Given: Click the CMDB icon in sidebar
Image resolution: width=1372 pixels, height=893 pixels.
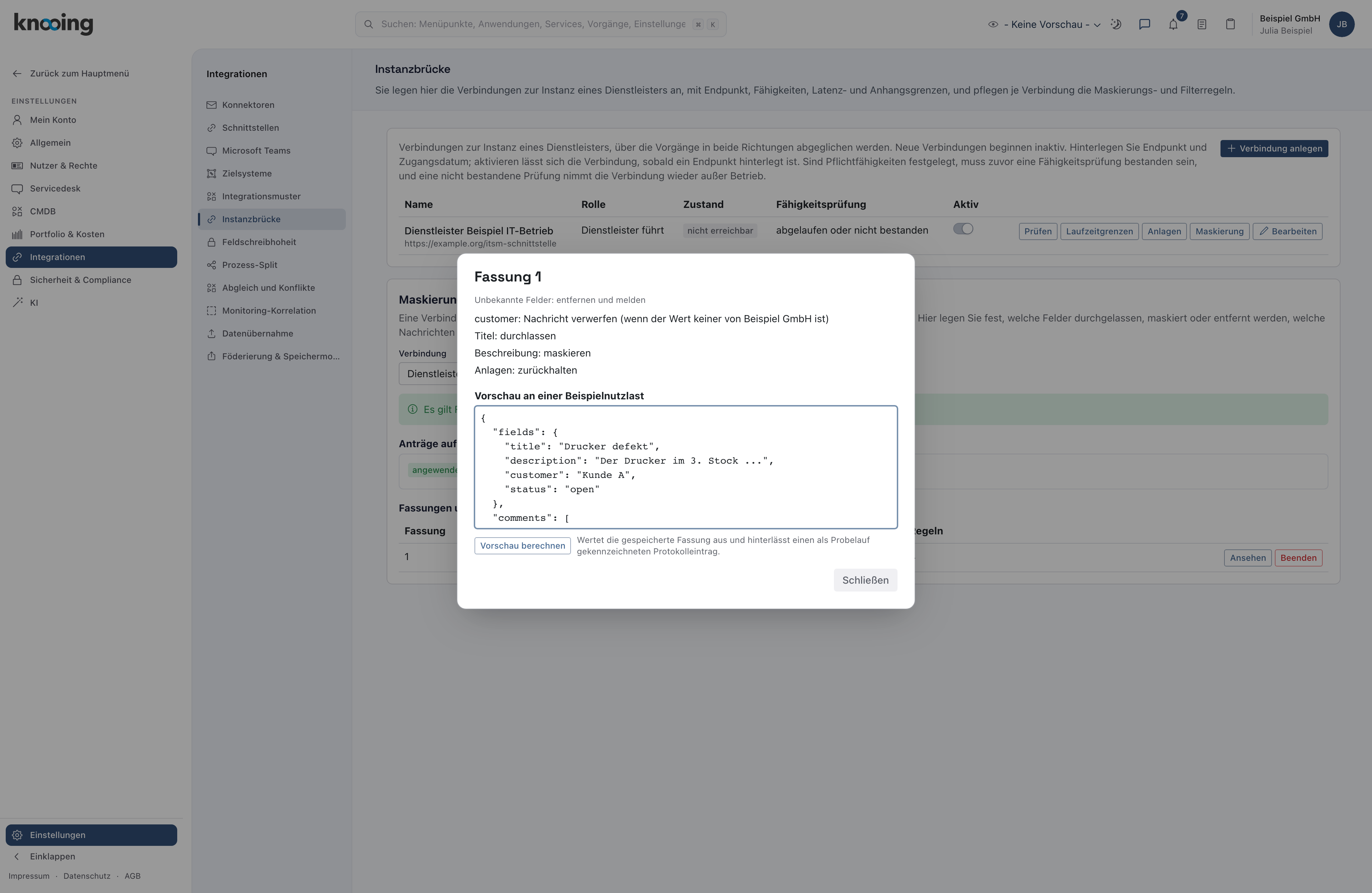Looking at the screenshot, I should 17,211.
